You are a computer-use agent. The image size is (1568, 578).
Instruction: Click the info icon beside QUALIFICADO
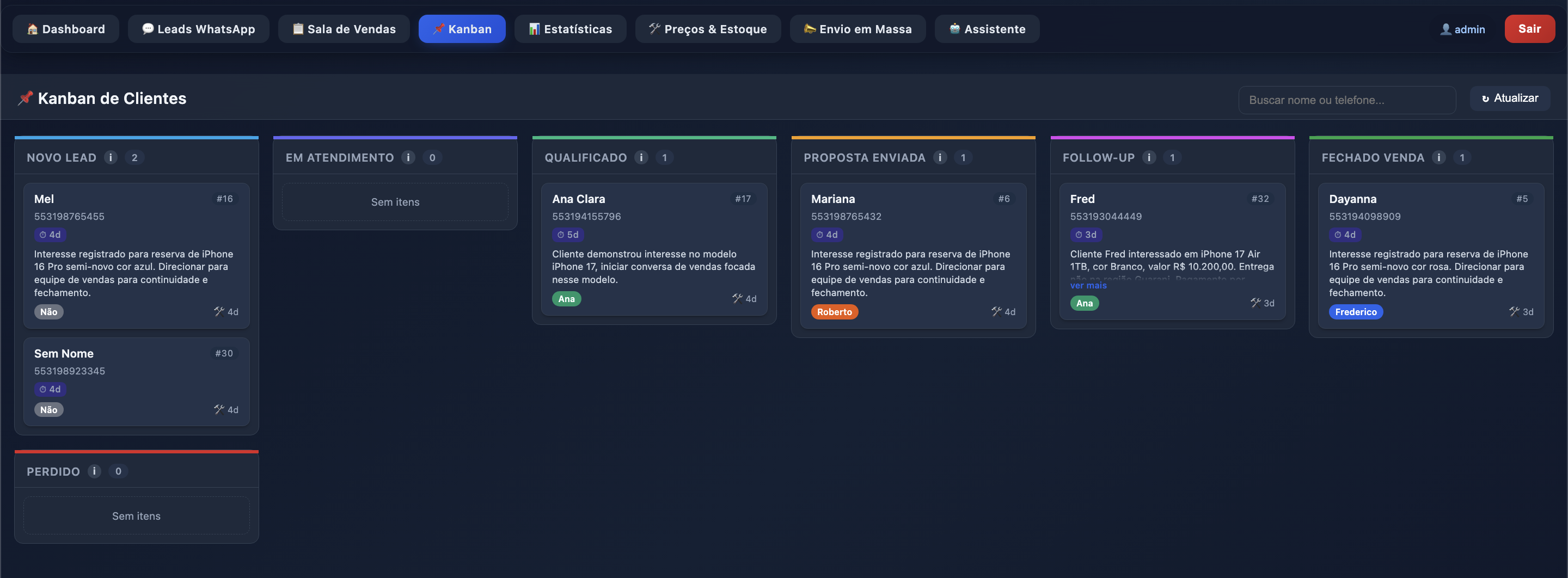pyautogui.click(x=641, y=158)
